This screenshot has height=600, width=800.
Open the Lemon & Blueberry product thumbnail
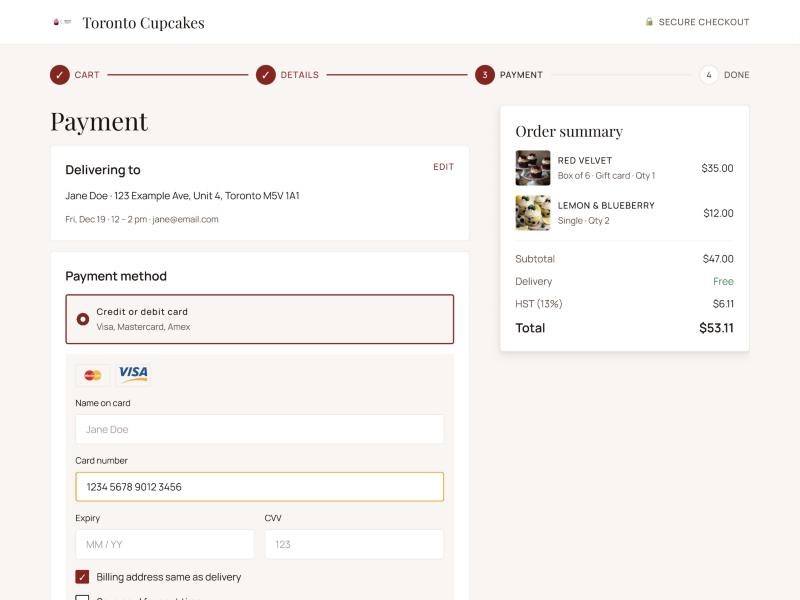click(x=533, y=213)
